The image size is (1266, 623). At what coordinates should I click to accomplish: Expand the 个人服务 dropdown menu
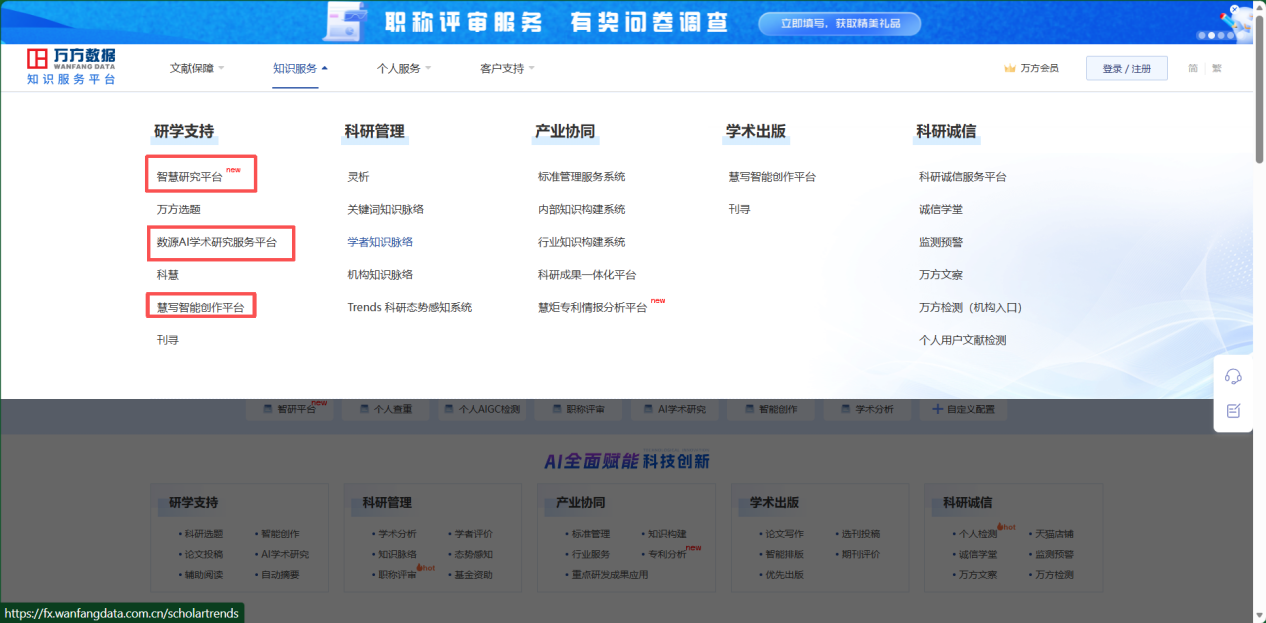pyautogui.click(x=404, y=69)
